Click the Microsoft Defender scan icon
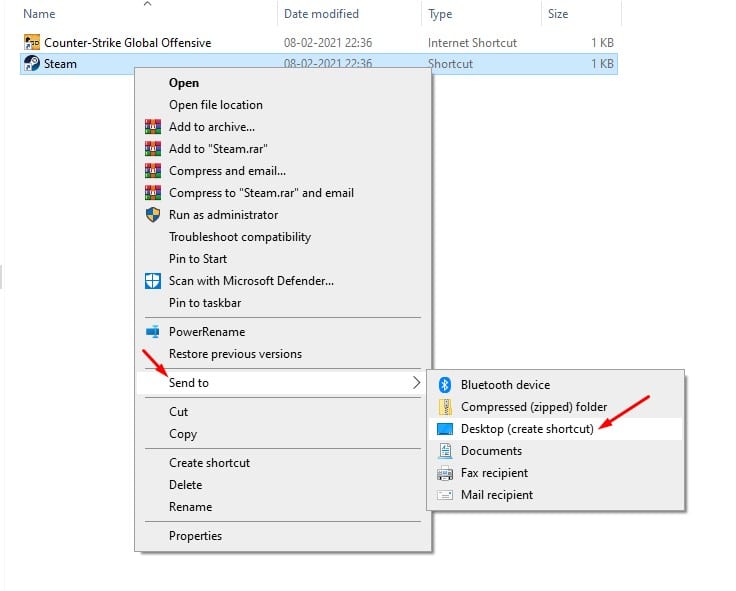Screen dimensions: 736x591 point(153,281)
